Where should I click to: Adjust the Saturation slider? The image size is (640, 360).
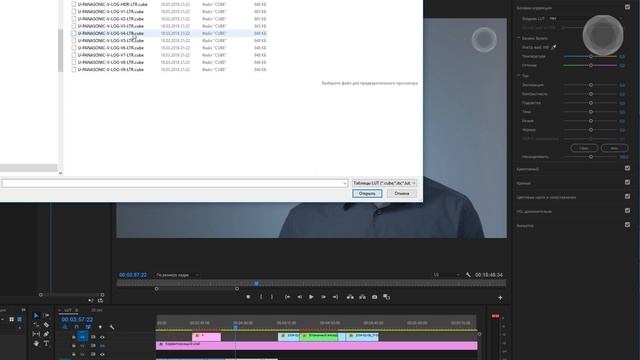[590, 157]
